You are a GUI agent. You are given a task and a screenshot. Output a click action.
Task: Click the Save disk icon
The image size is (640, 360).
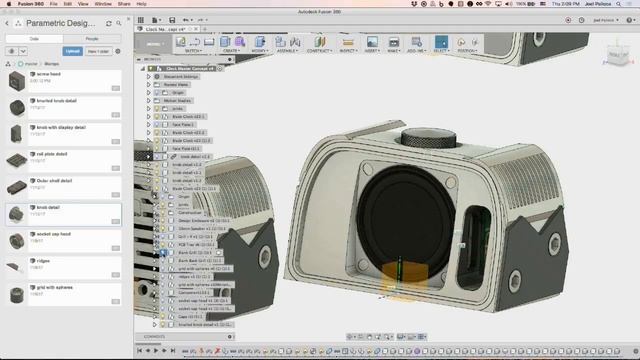tap(172, 20)
